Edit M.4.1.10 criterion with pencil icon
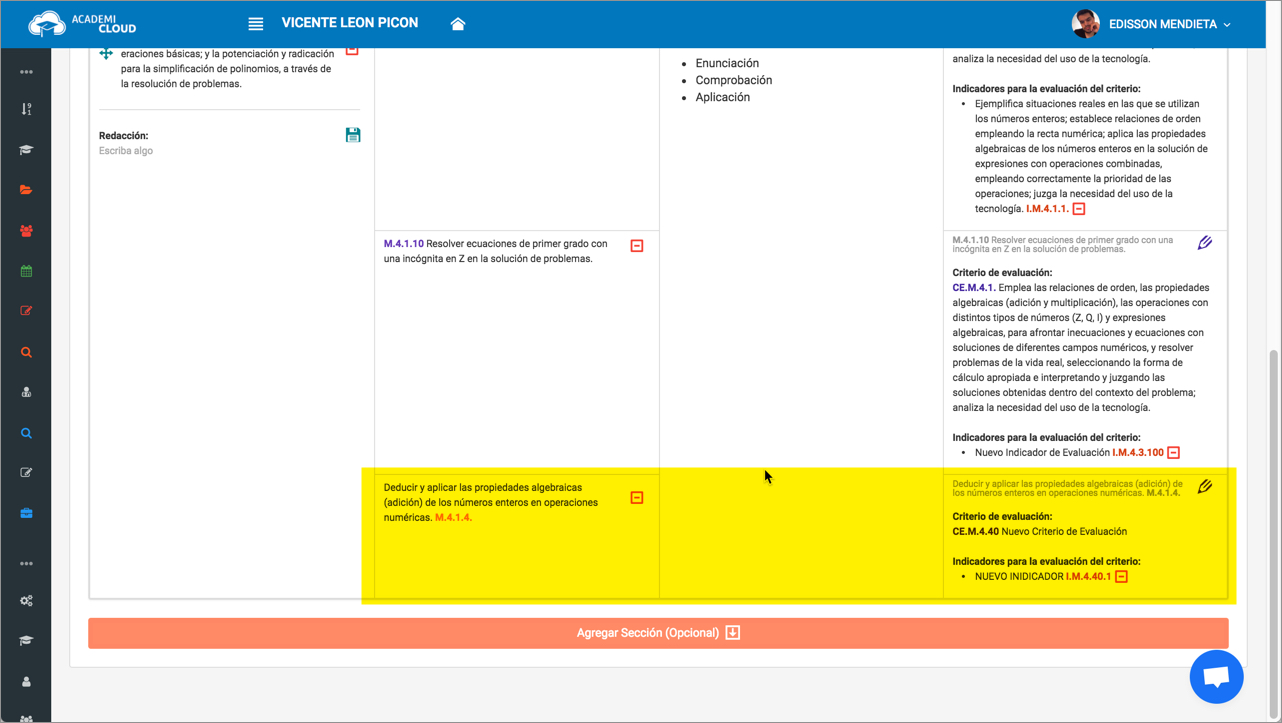This screenshot has height=723, width=1282. point(1205,243)
